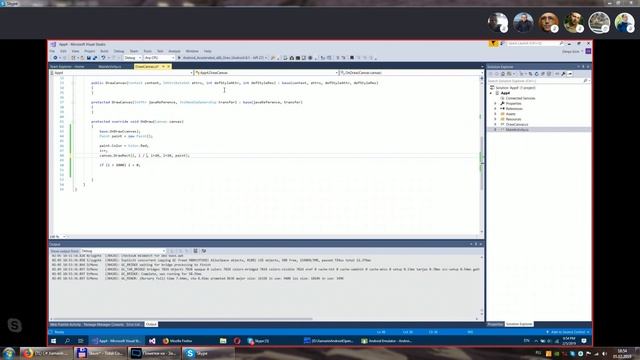Open the App4 project navigation dropdown

pos(121,73)
